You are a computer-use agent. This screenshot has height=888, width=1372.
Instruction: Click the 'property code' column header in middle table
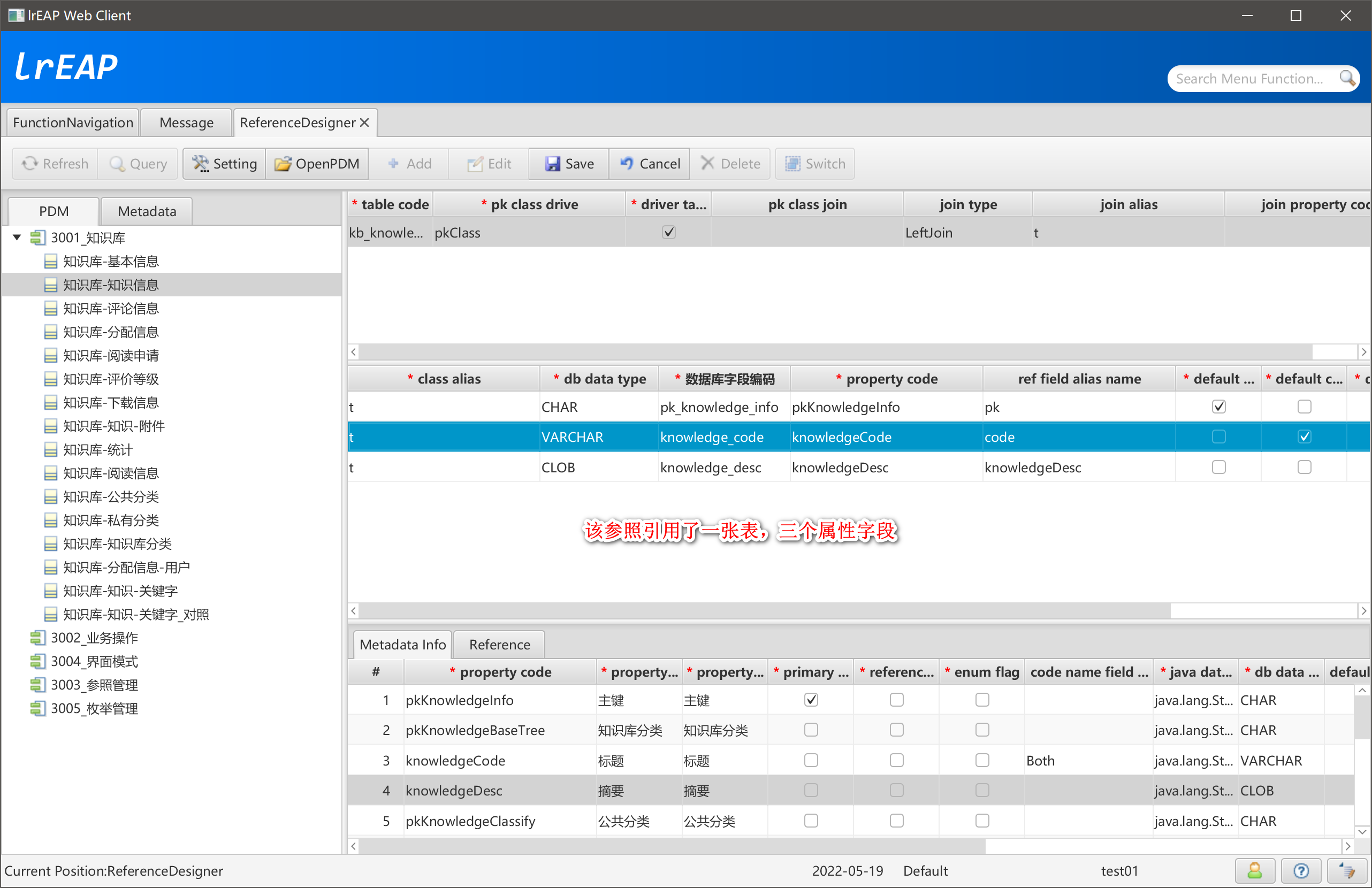[x=886, y=378]
